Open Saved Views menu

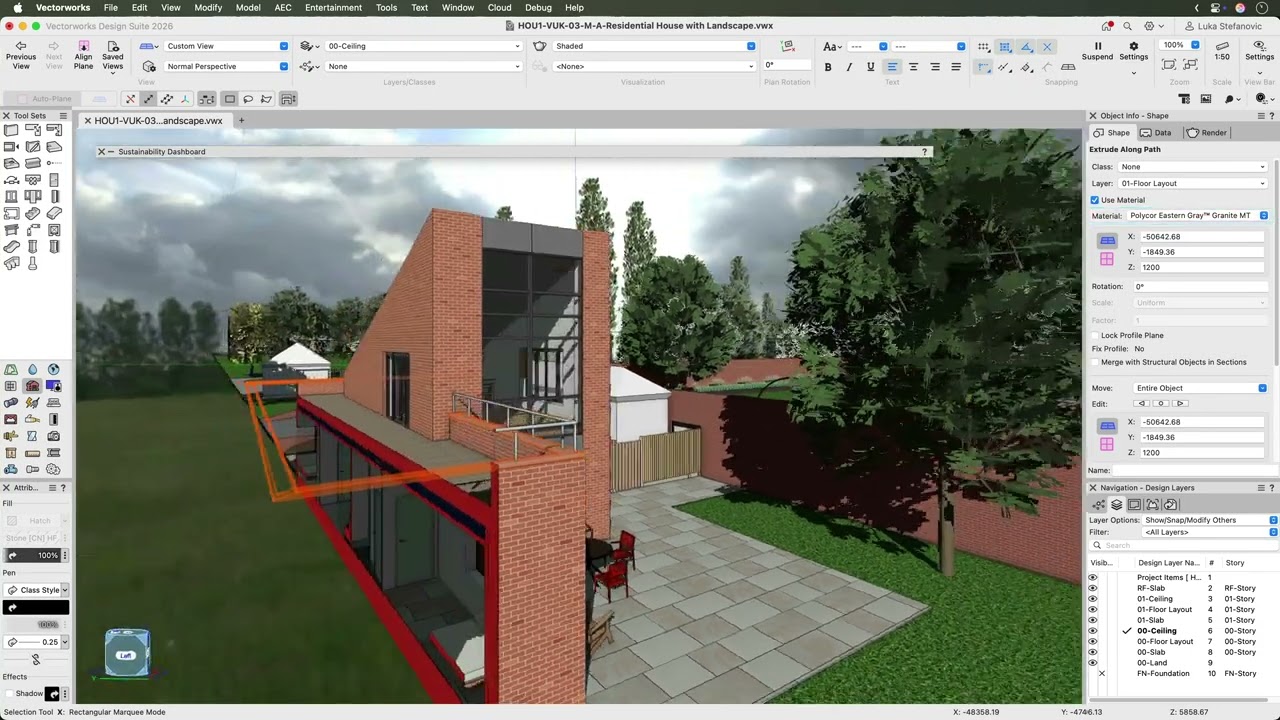click(112, 55)
